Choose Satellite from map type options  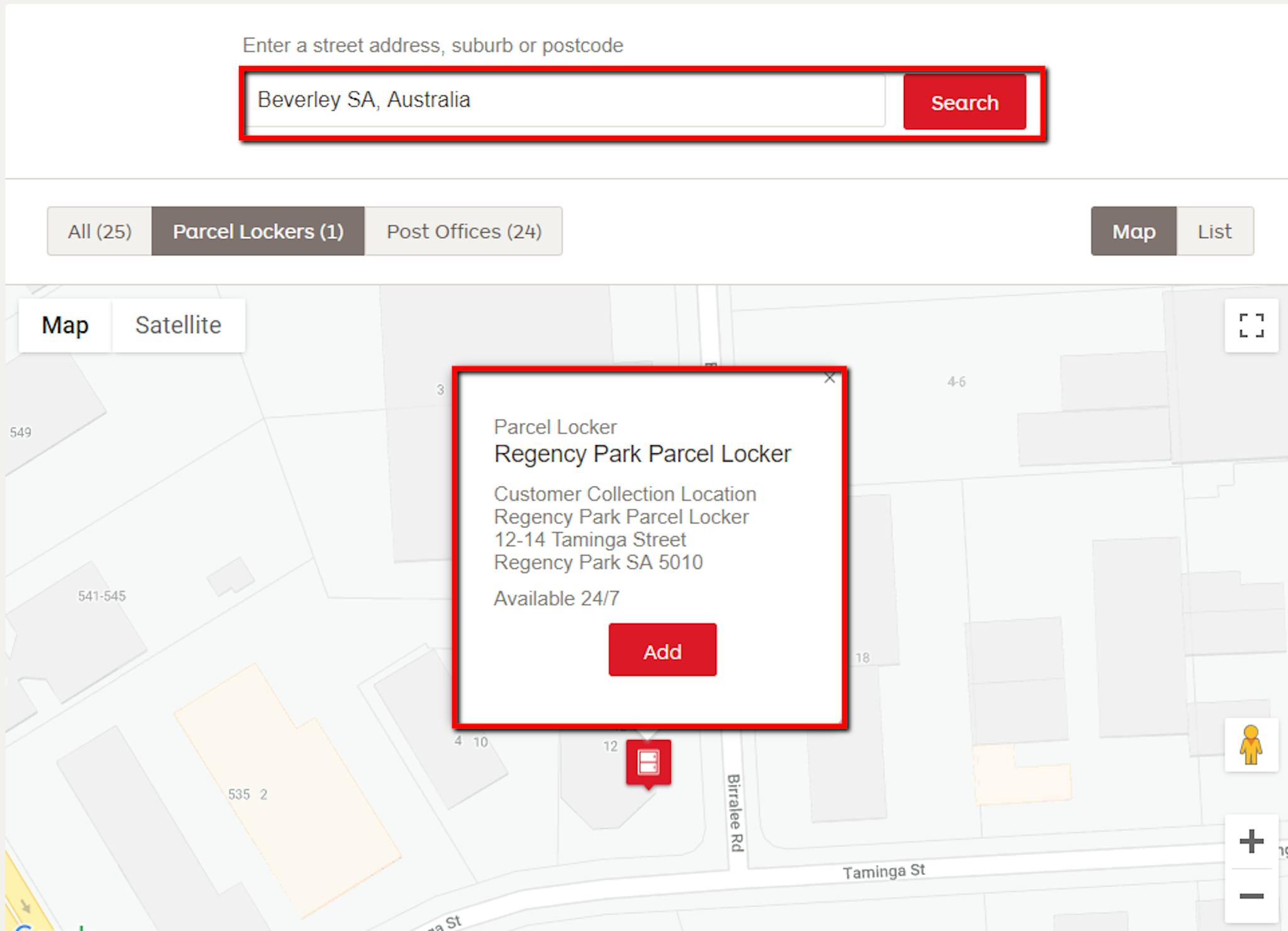tap(177, 325)
